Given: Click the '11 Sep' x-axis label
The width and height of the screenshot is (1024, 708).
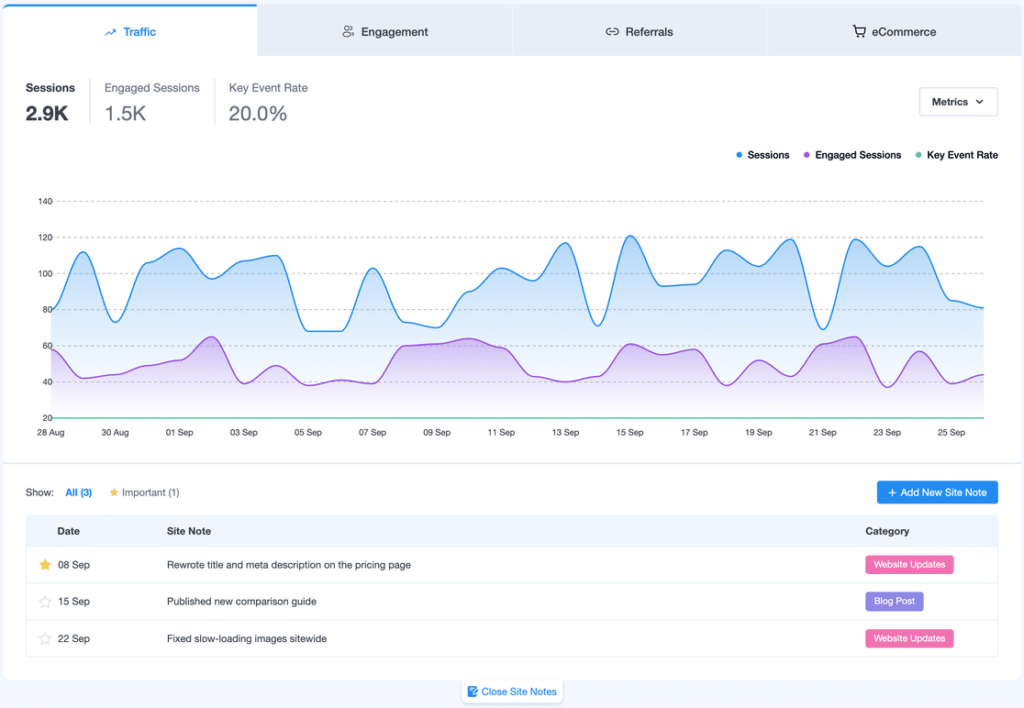Looking at the screenshot, I should (x=501, y=432).
